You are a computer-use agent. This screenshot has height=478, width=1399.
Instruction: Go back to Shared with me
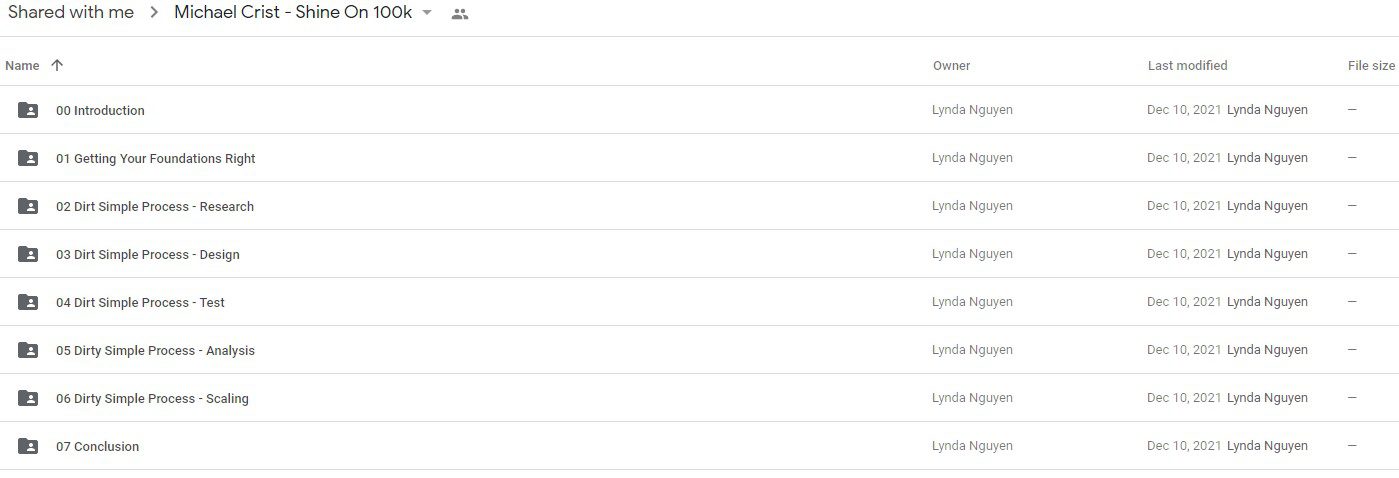(x=71, y=13)
